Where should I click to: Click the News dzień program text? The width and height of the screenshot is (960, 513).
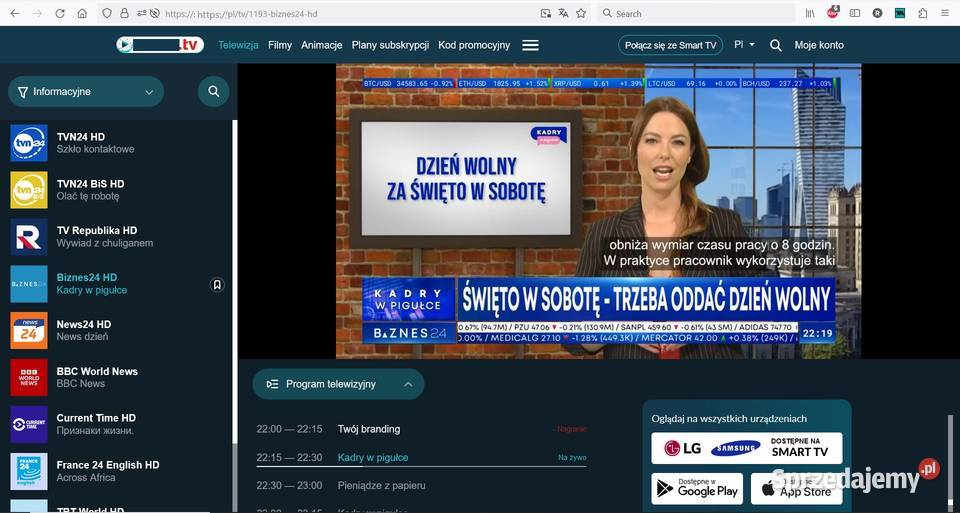(82, 337)
